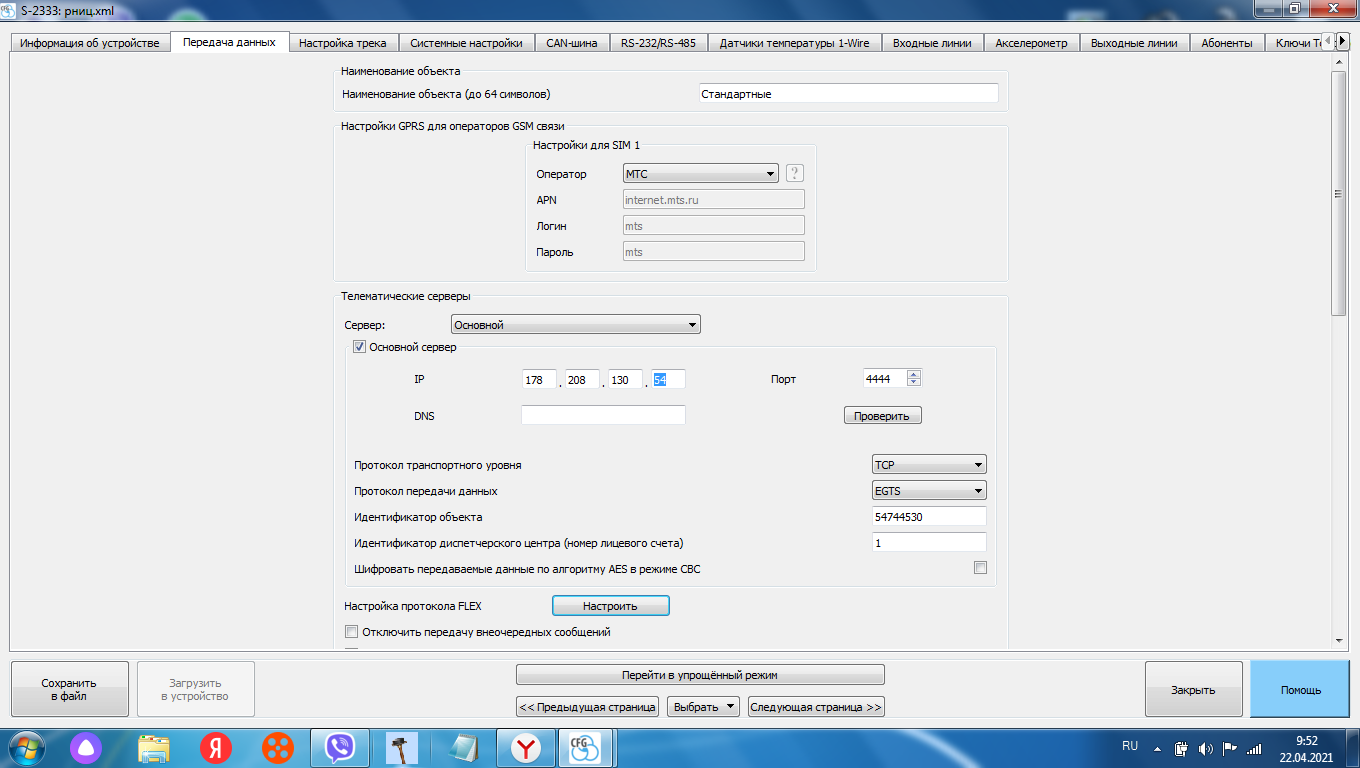
Task: Open the Настройка трека tab
Action: pyautogui.click(x=343, y=43)
